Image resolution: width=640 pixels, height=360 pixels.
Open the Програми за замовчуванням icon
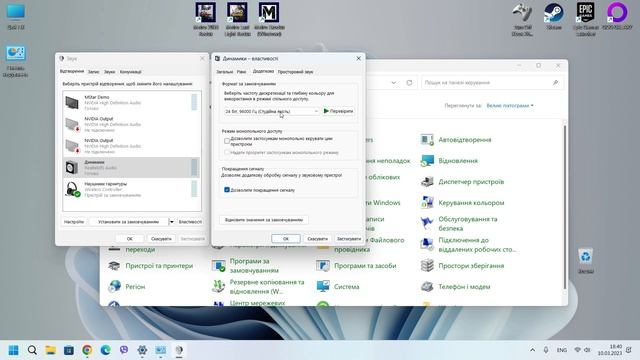point(218,266)
